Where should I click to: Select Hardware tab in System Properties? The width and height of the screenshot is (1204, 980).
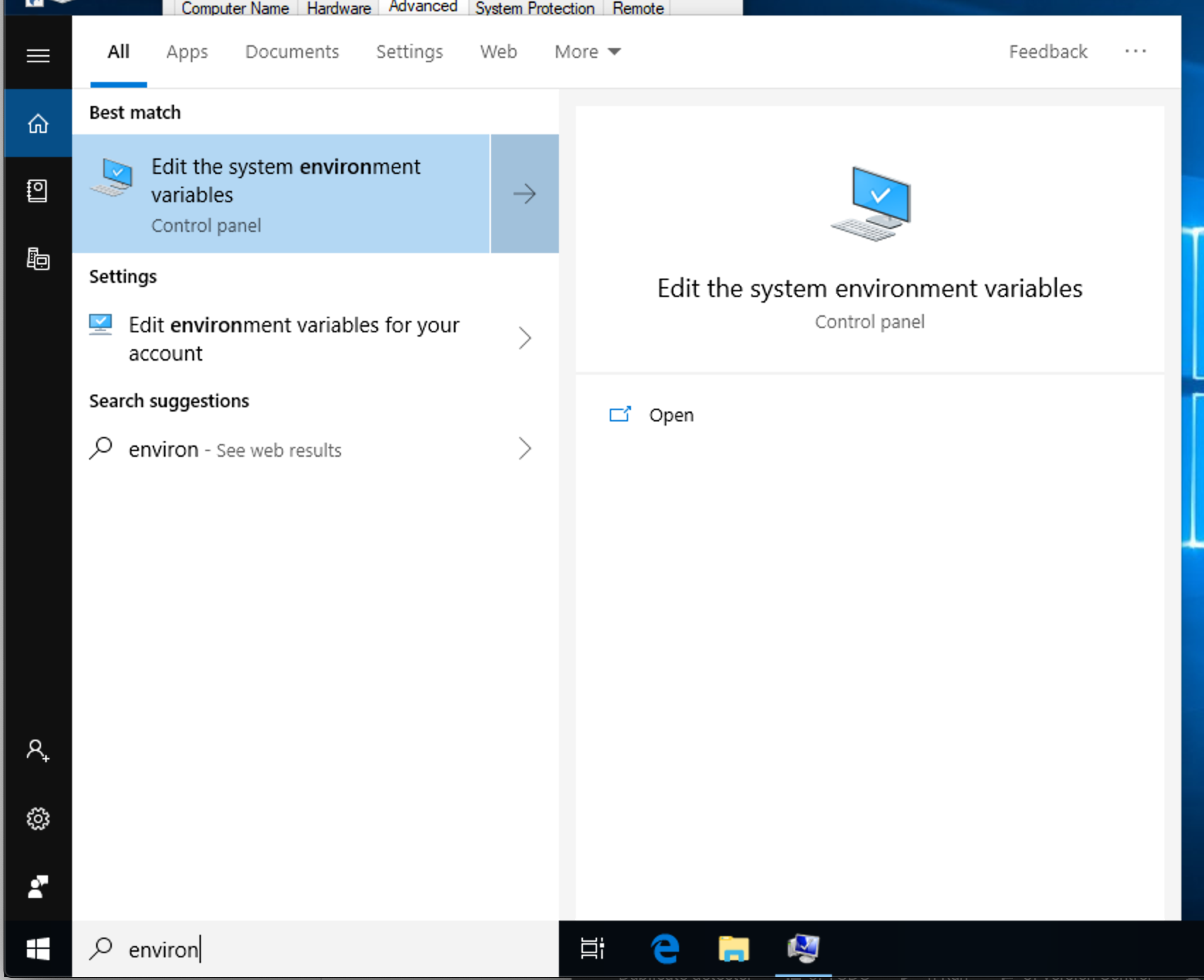pyautogui.click(x=339, y=8)
